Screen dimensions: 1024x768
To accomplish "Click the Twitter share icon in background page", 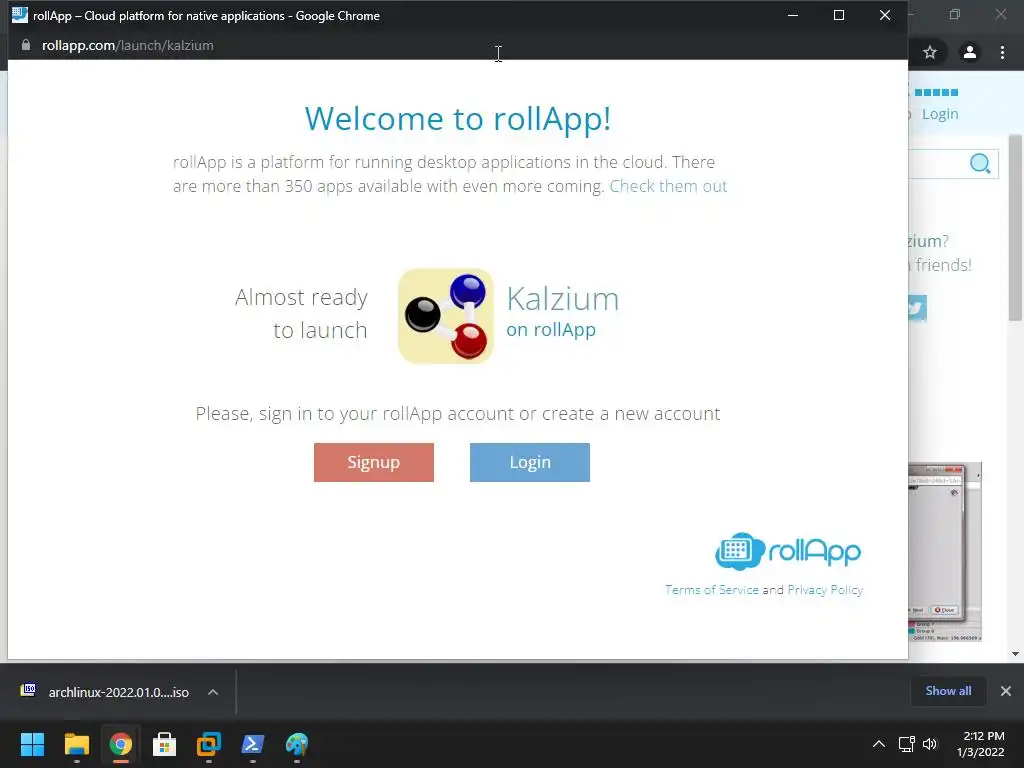I will tap(917, 308).
